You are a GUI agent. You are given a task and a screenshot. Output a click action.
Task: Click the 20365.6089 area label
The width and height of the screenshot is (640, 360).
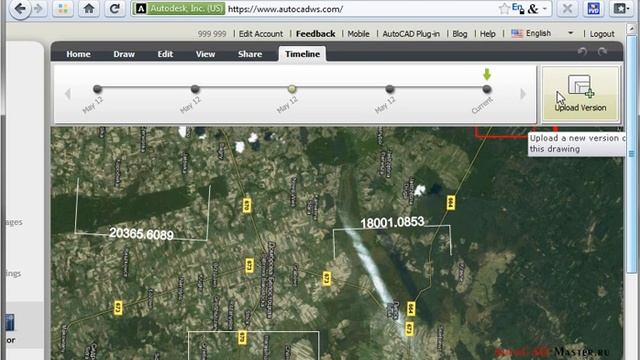coord(141,233)
